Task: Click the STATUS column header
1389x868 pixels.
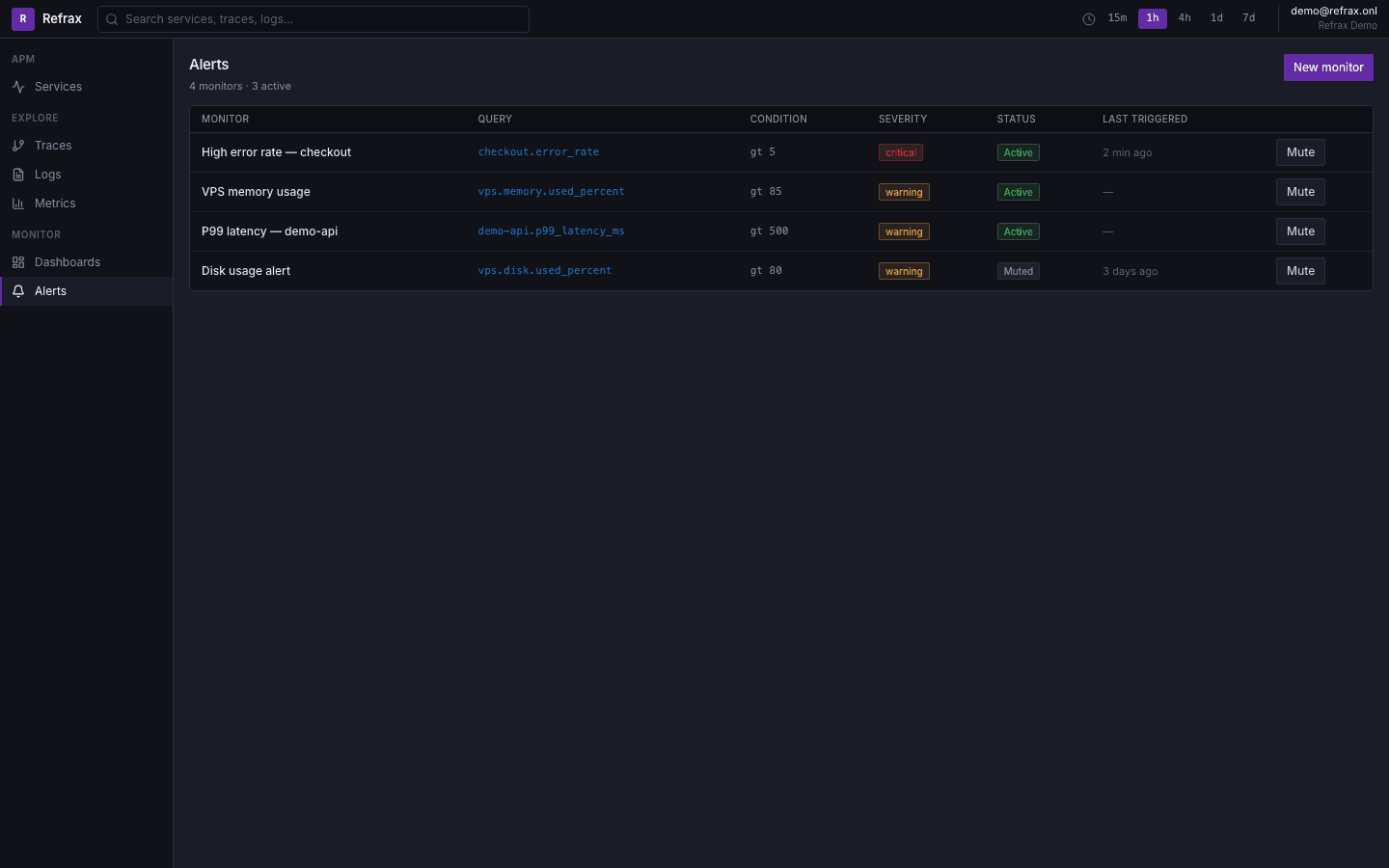Action: coord(1017,120)
